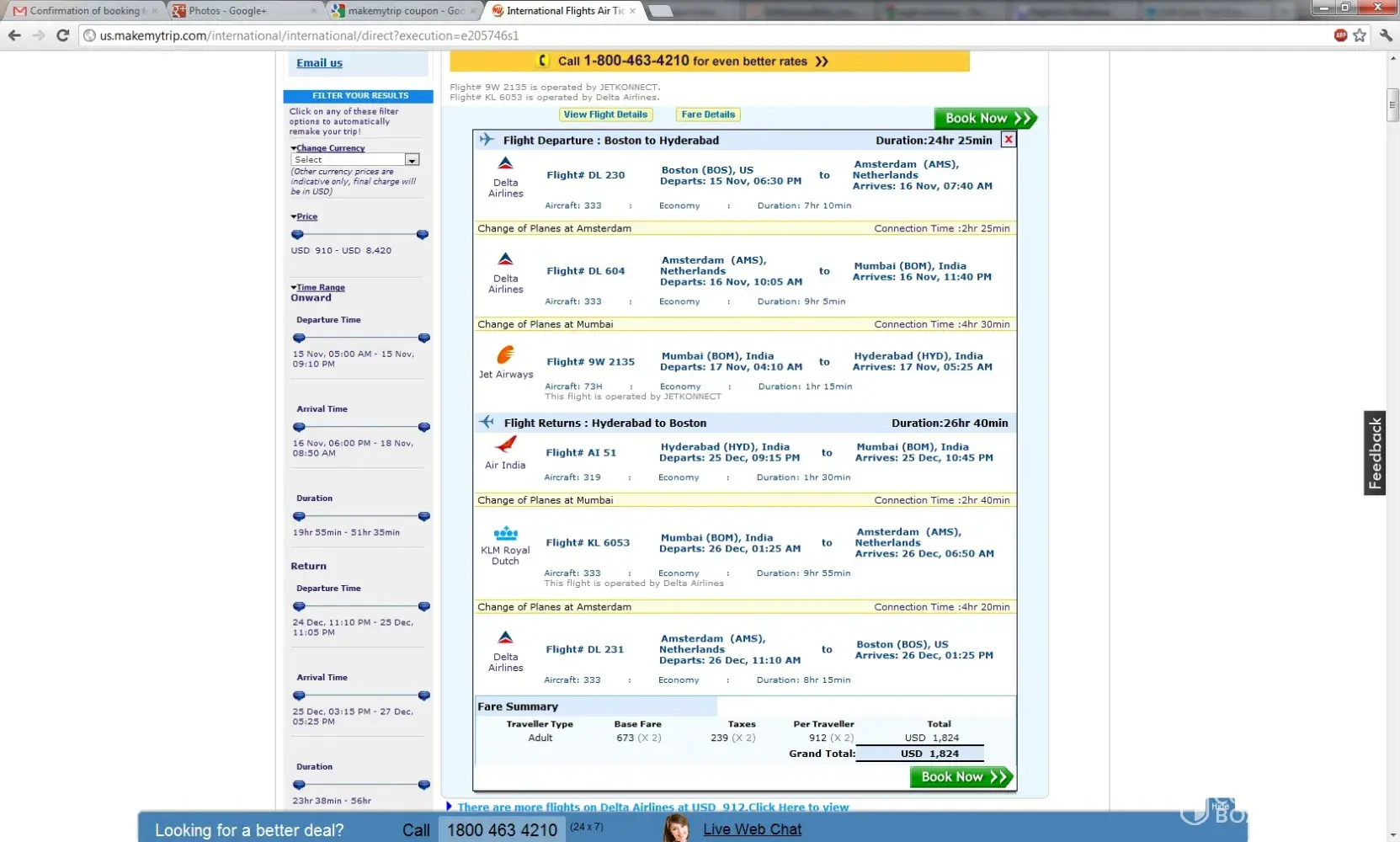Click the Delta logo for flight DL 230

pyautogui.click(x=505, y=163)
